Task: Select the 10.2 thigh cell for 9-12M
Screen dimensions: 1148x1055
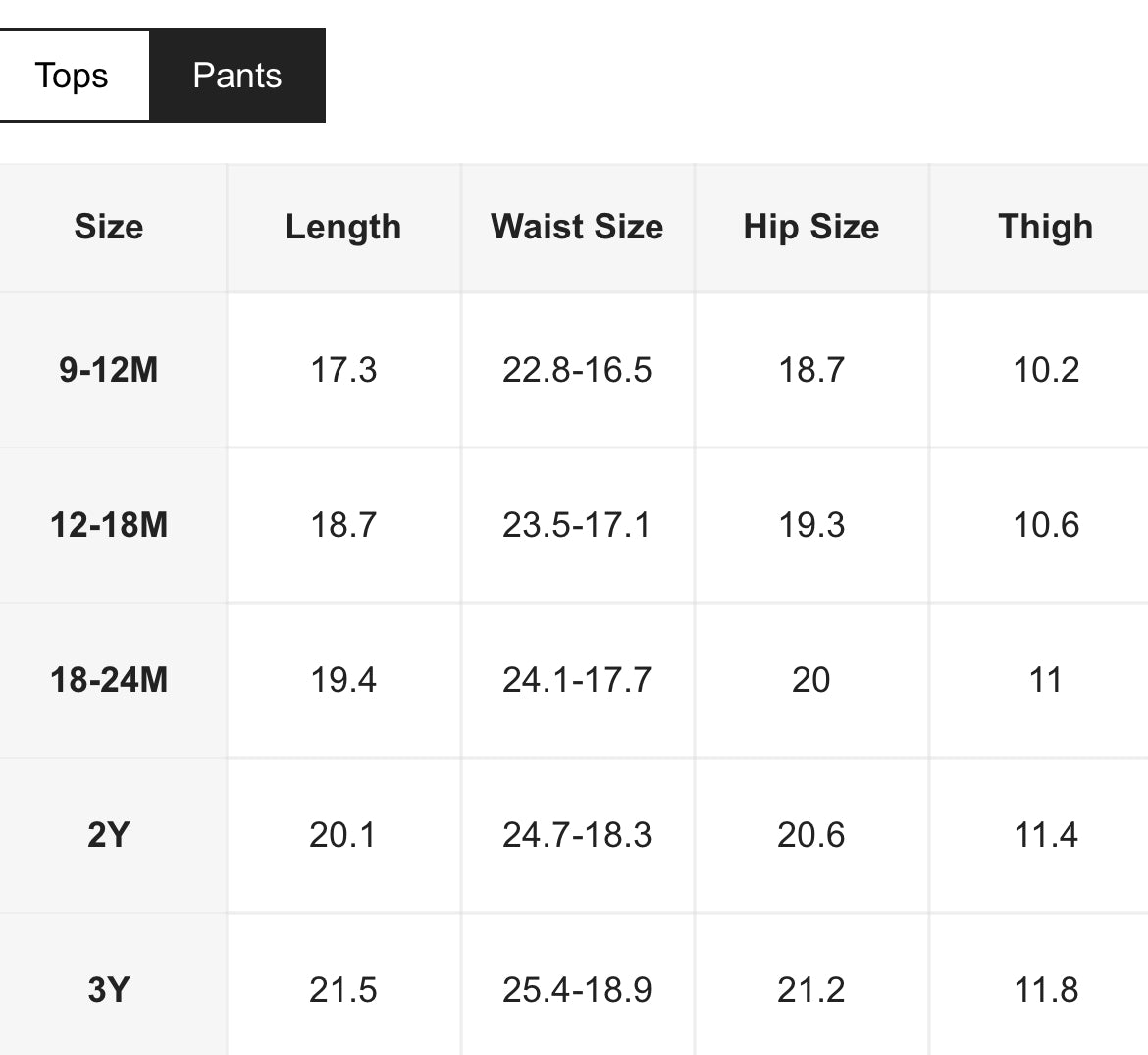Action: tap(1045, 370)
